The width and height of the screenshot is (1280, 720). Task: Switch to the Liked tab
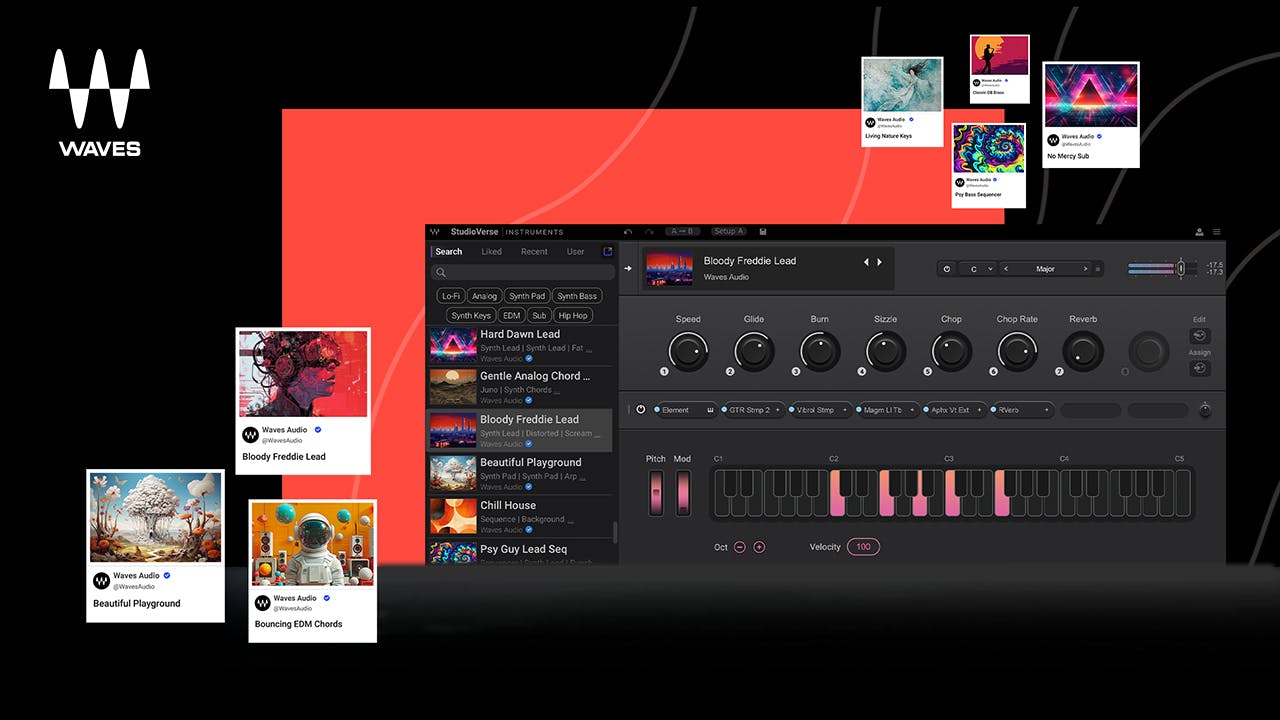tap(491, 251)
